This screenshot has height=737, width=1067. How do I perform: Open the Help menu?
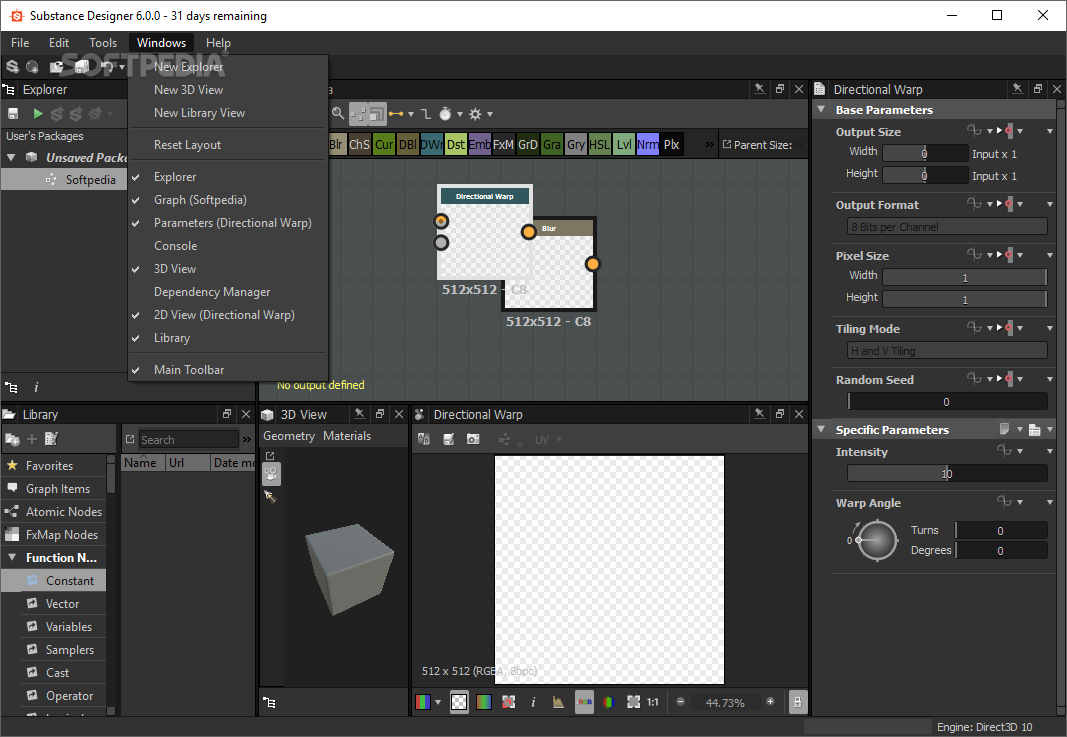[x=218, y=43]
